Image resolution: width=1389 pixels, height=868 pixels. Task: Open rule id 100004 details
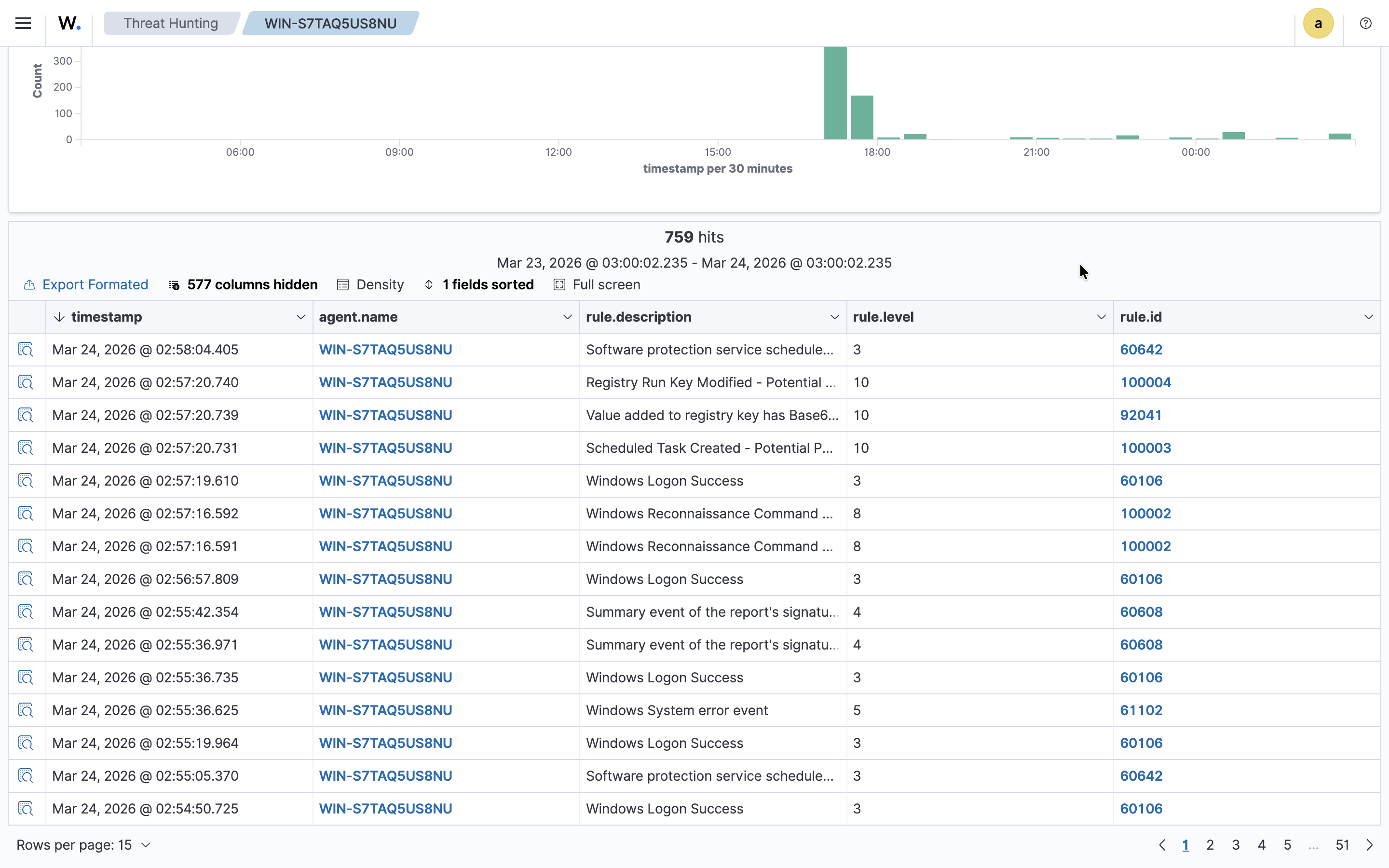tap(1145, 382)
